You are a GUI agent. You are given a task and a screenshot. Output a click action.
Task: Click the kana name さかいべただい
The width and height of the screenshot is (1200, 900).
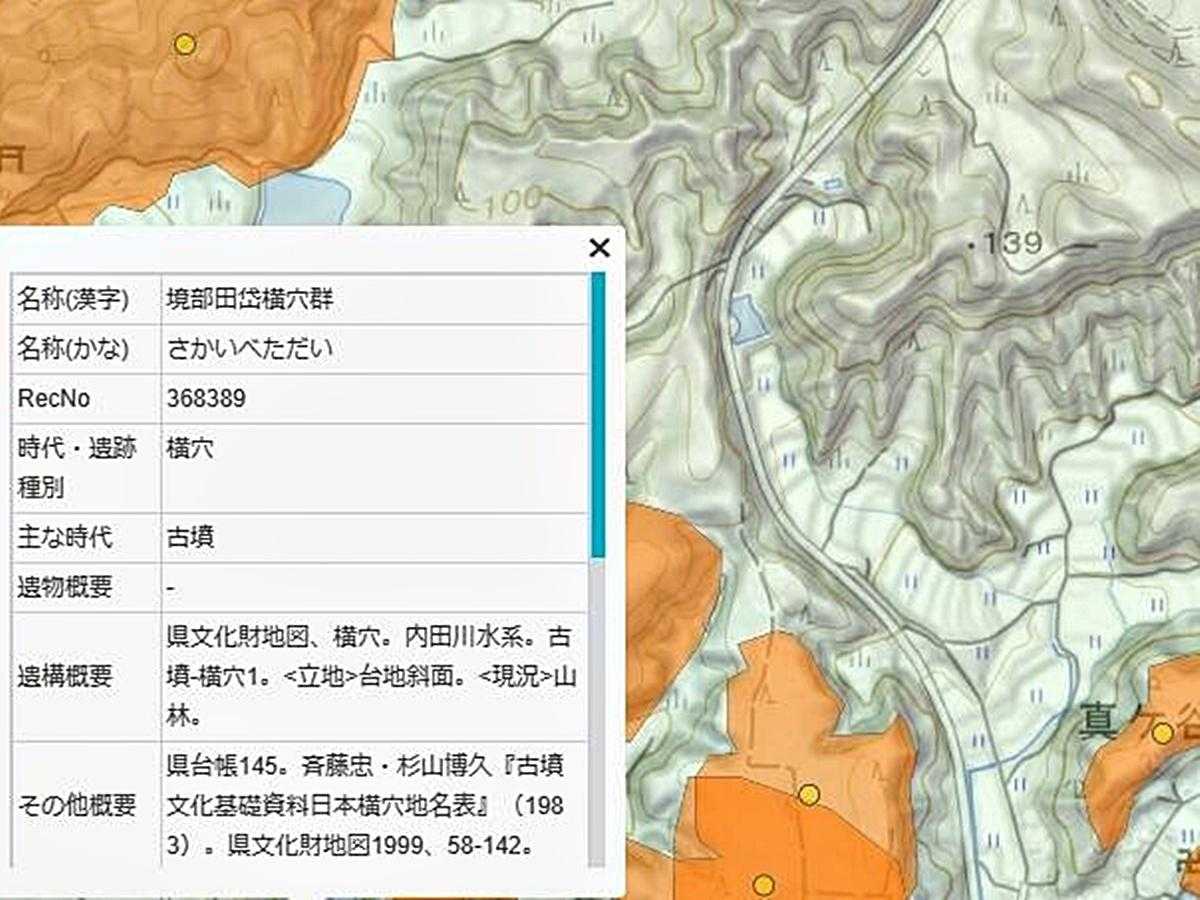250,349
